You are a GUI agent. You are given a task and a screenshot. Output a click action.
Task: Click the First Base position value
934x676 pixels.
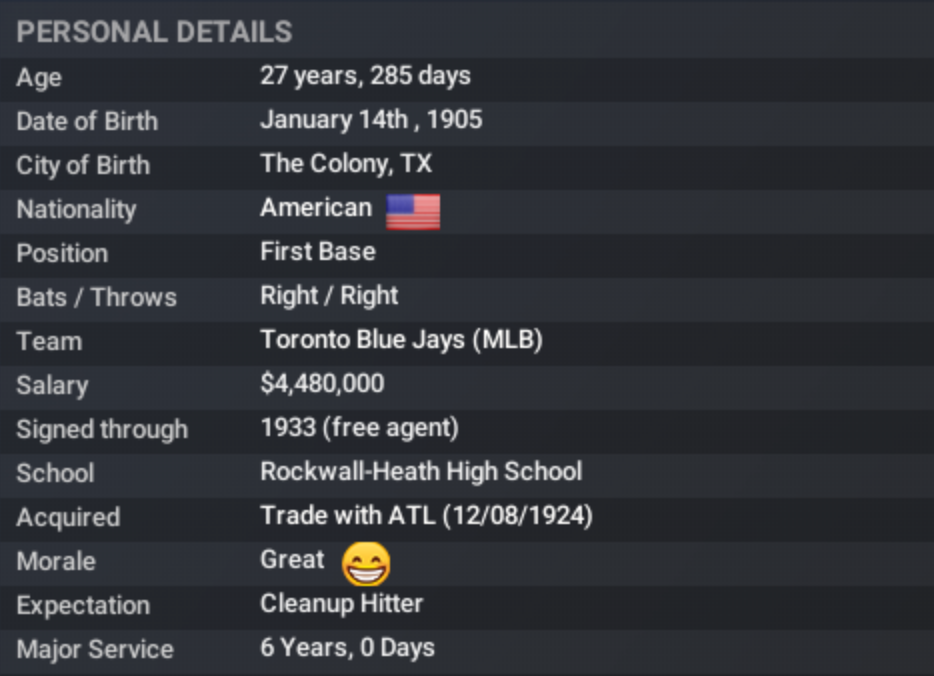[x=318, y=251]
